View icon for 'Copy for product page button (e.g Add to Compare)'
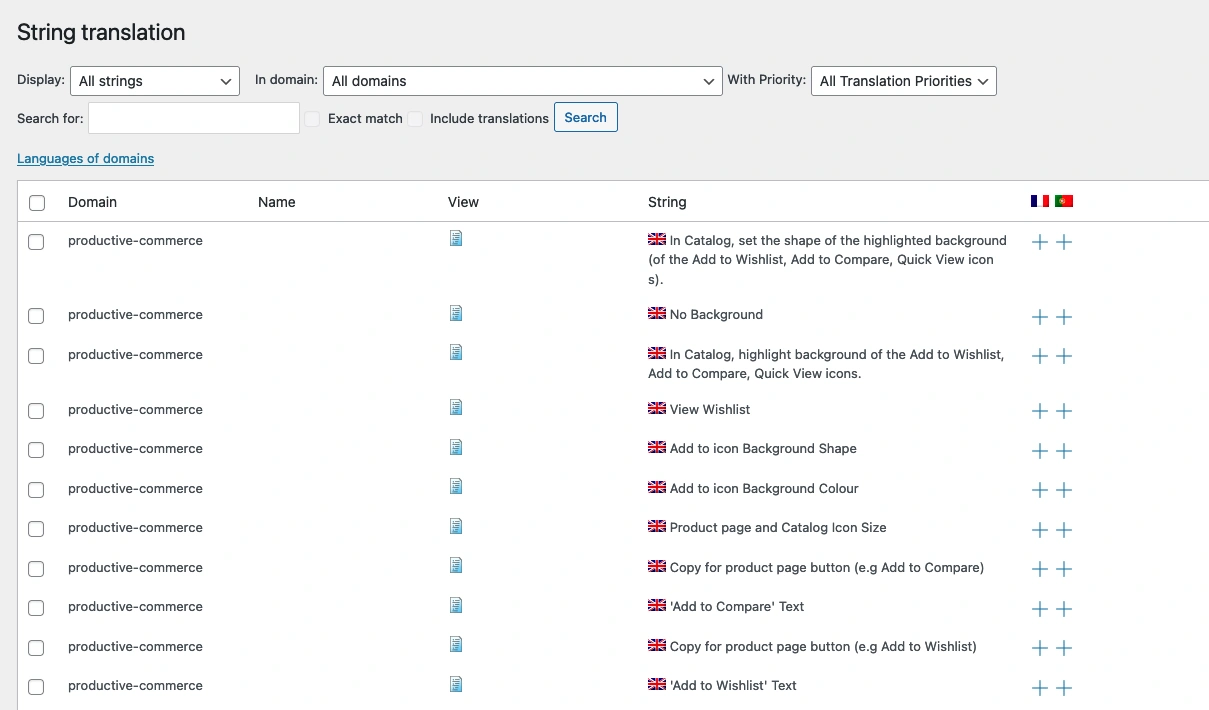 coord(456,566)
